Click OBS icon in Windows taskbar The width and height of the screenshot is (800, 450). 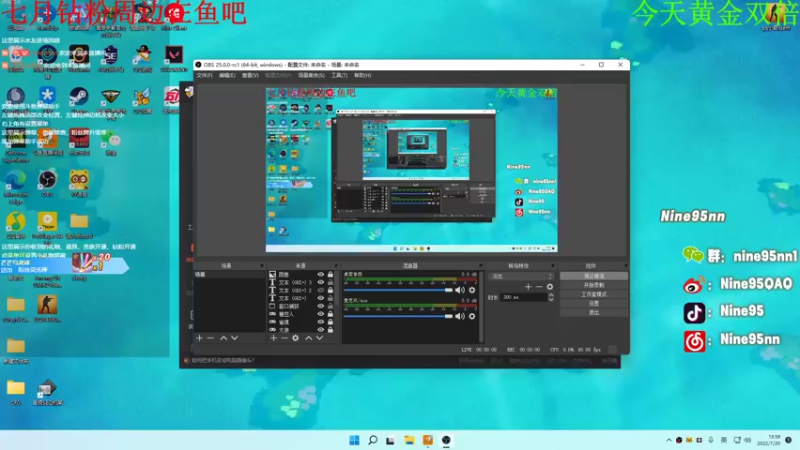(x=446, y=440)
